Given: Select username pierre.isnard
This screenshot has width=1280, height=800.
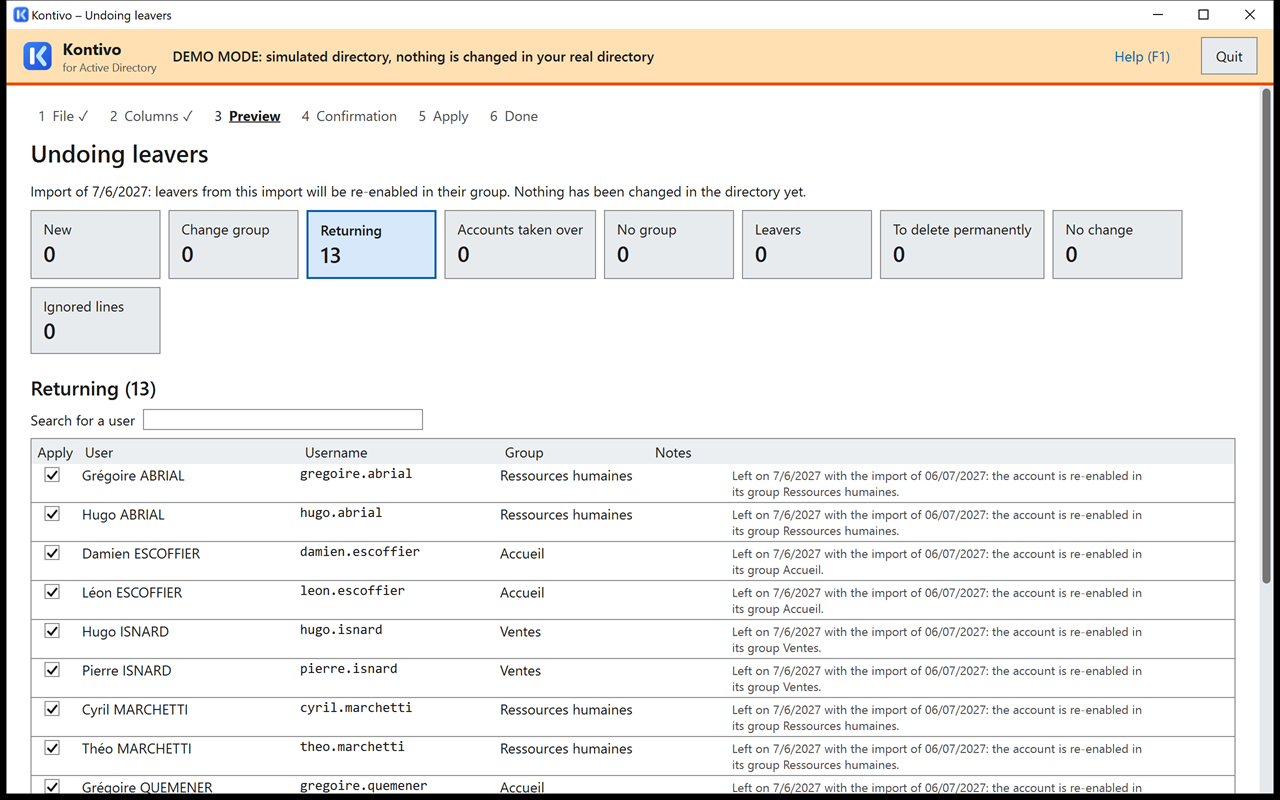Looking at the screenshot, I should click(349, 669).
